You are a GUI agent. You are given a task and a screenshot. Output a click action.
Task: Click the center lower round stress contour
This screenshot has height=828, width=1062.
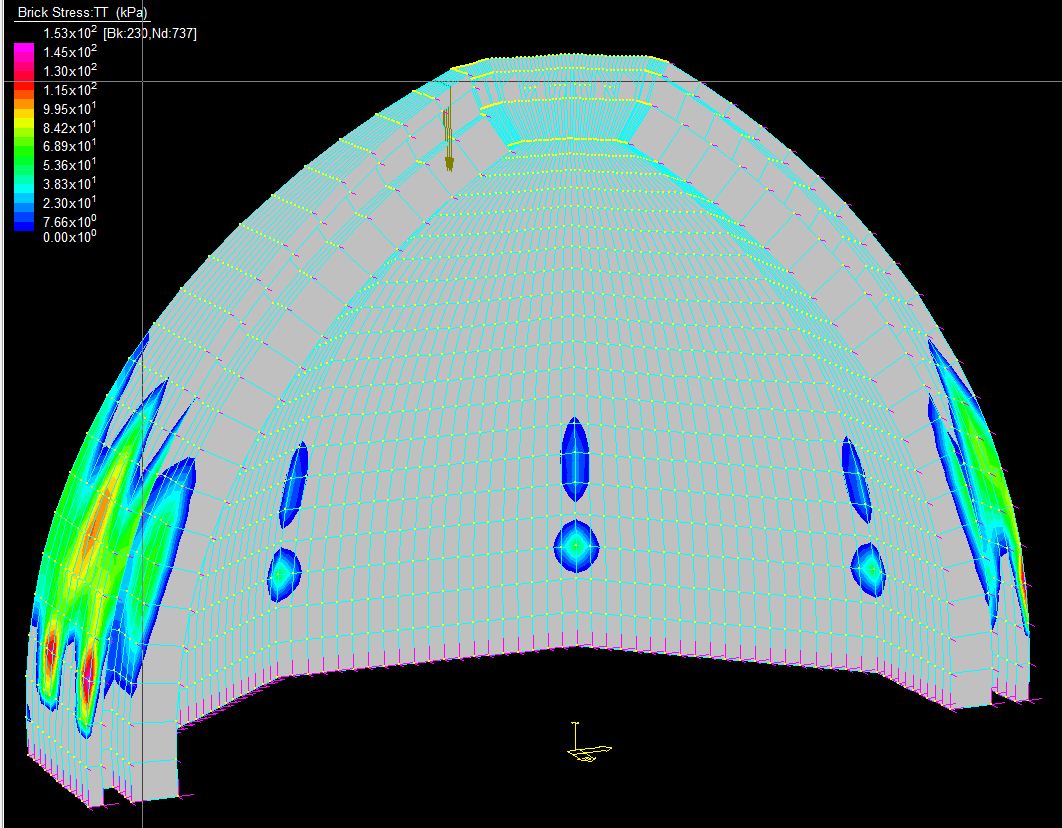576,546
